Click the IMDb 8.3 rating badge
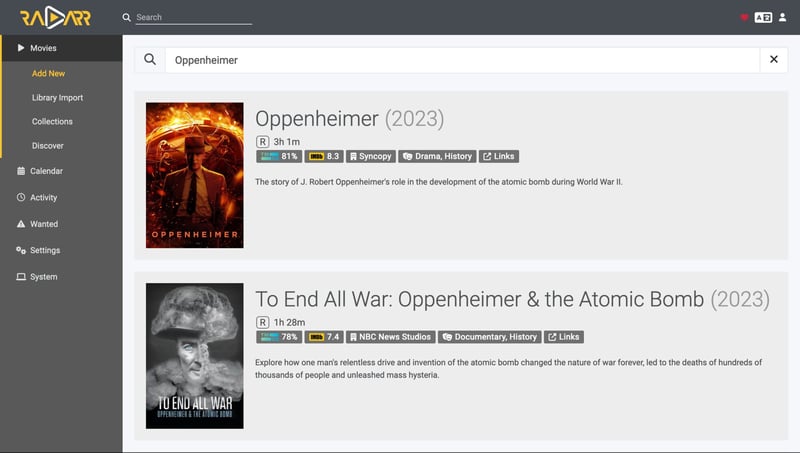Image resolution: width=800 pixels, height=453 pixels. (325, 157)
